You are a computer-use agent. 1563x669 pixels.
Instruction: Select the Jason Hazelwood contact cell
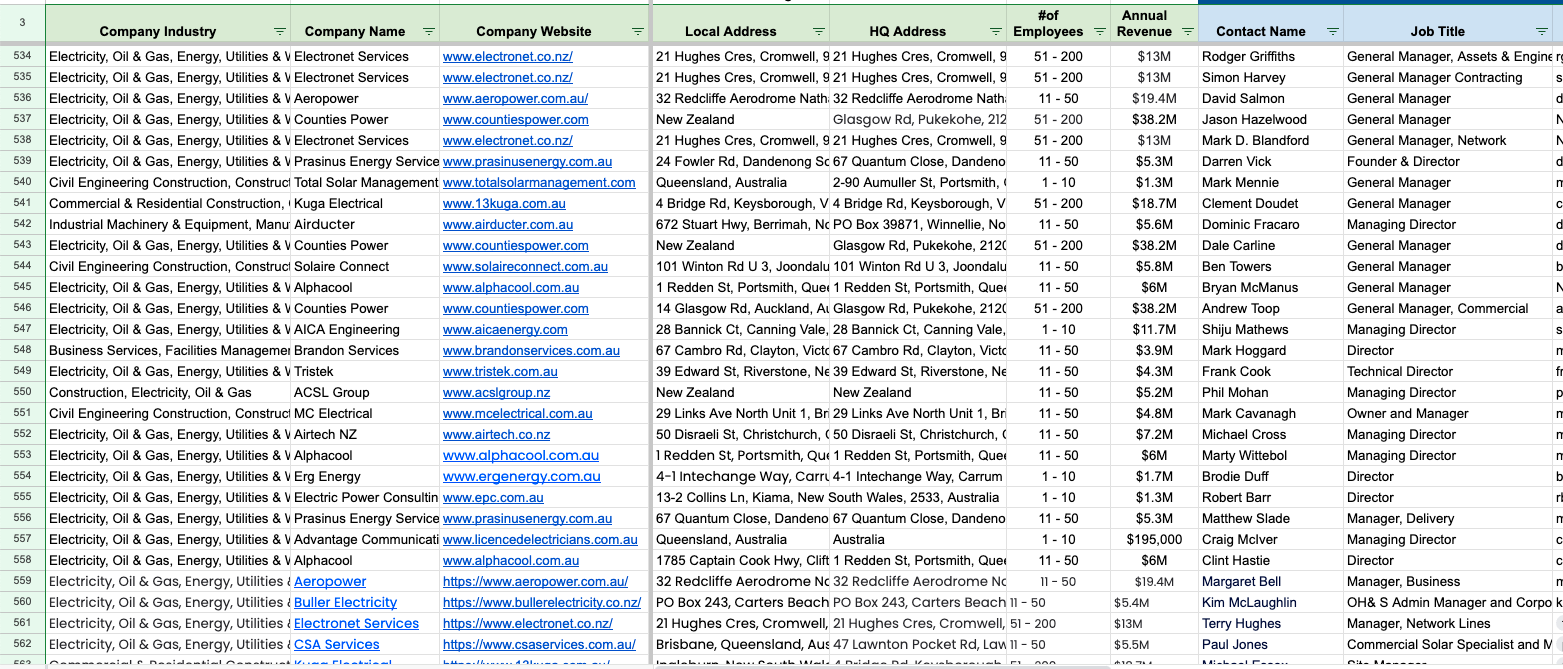1271,119
